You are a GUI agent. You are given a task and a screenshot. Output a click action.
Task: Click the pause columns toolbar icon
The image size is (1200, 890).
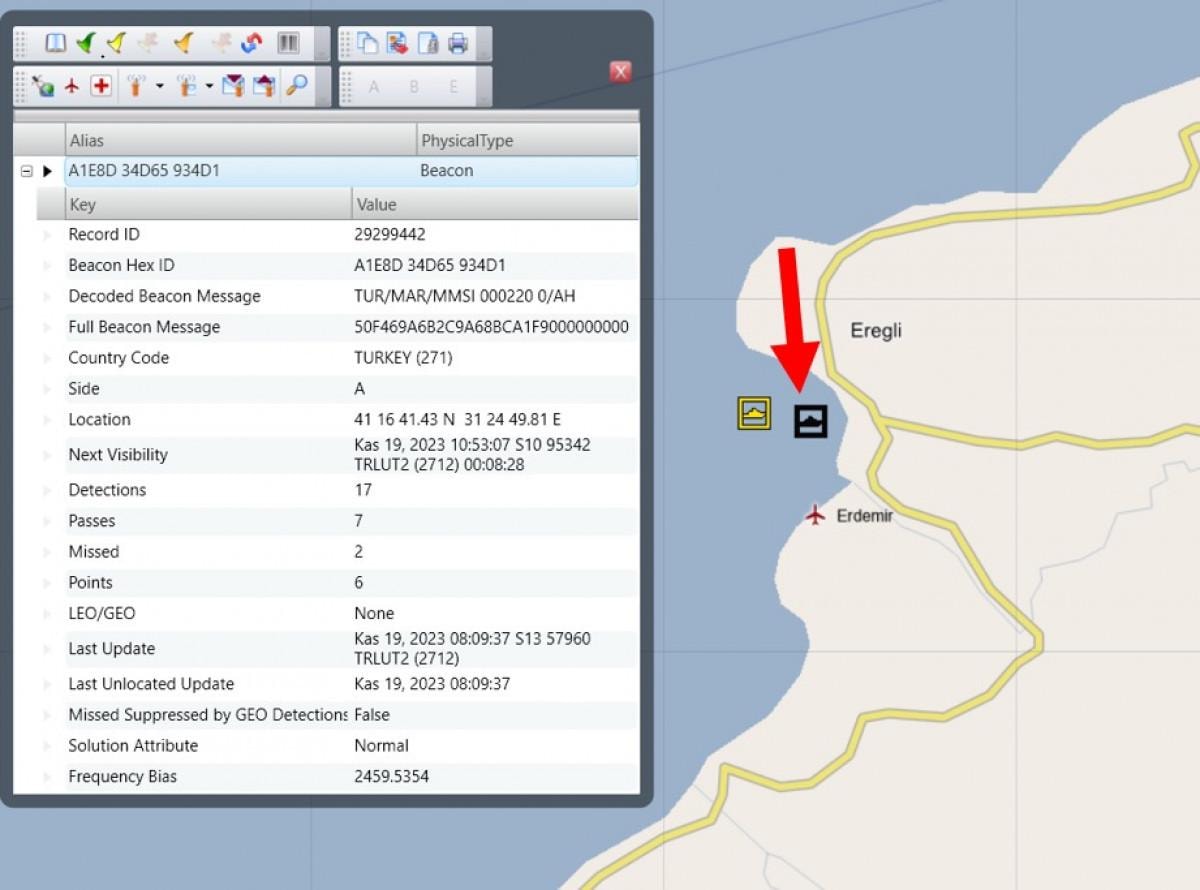(288, 43)
